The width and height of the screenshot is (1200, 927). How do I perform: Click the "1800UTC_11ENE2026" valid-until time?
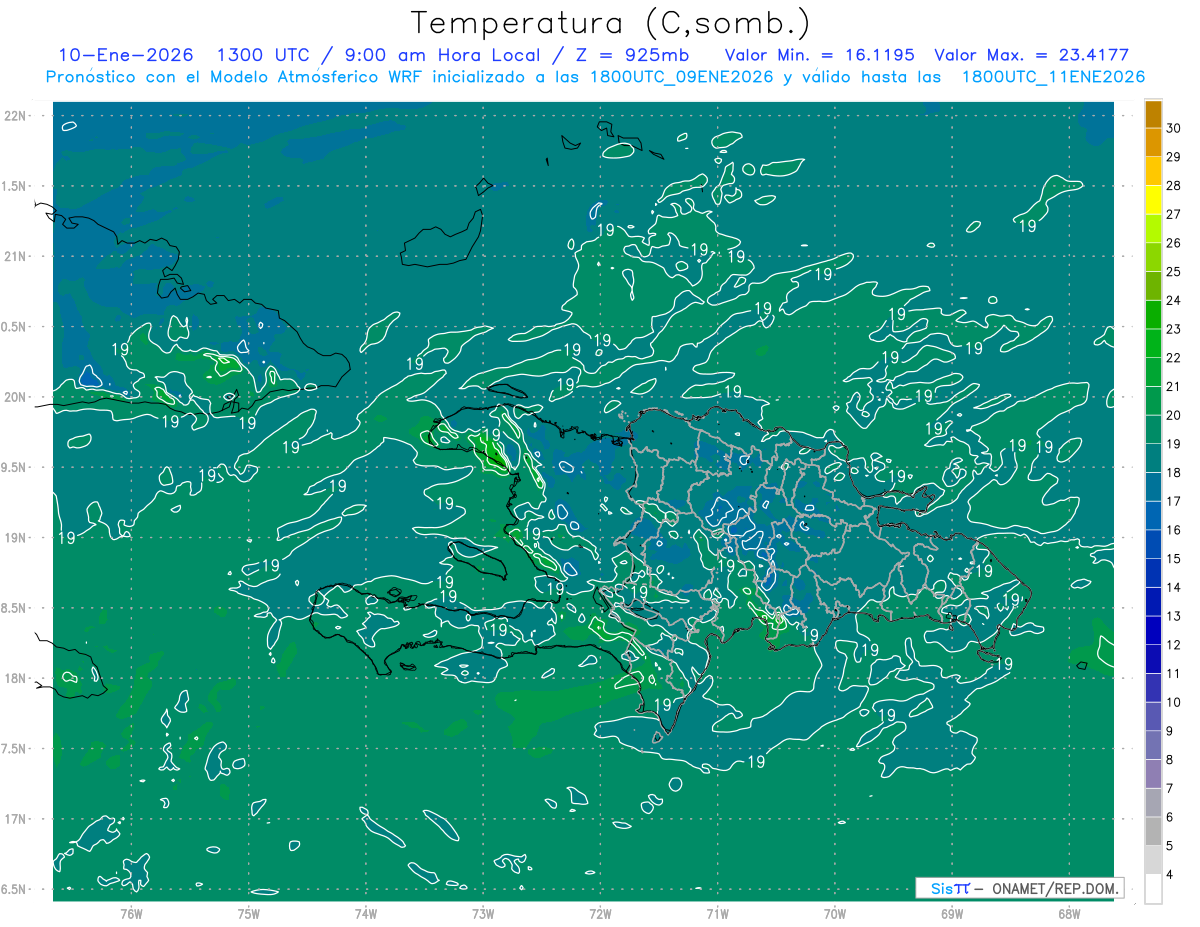coord(1053,77)
